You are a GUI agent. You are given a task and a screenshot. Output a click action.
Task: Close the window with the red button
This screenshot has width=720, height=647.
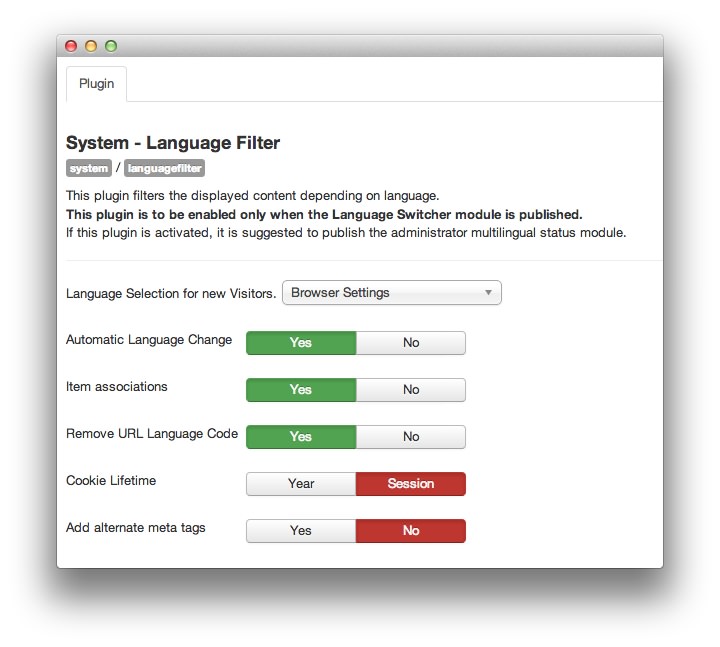pyautogui.click(x=71, y=46)
